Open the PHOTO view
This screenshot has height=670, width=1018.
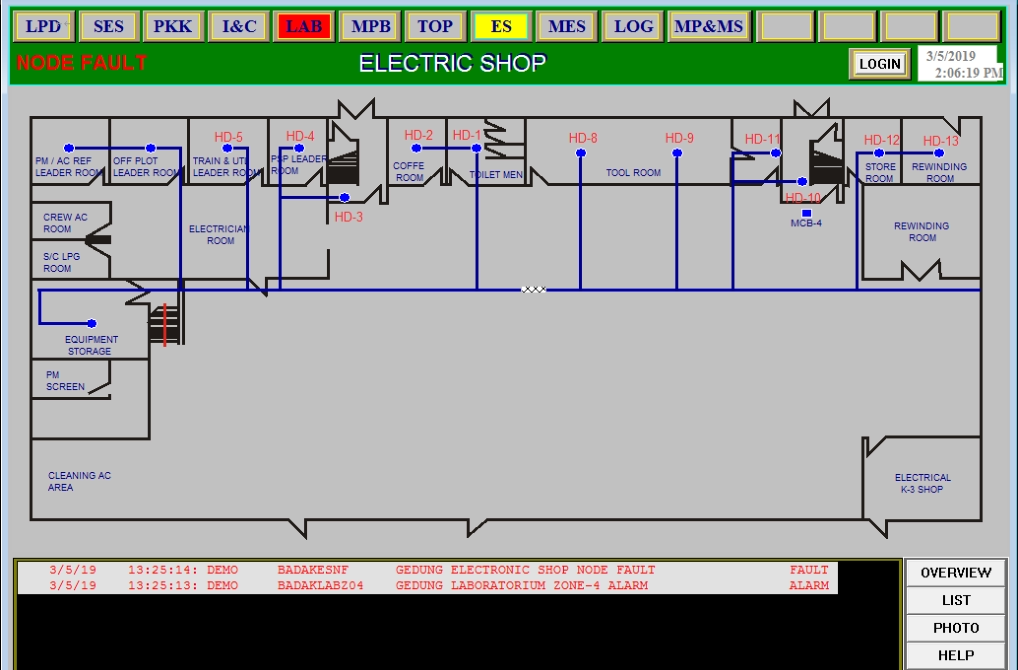[955, 628]
